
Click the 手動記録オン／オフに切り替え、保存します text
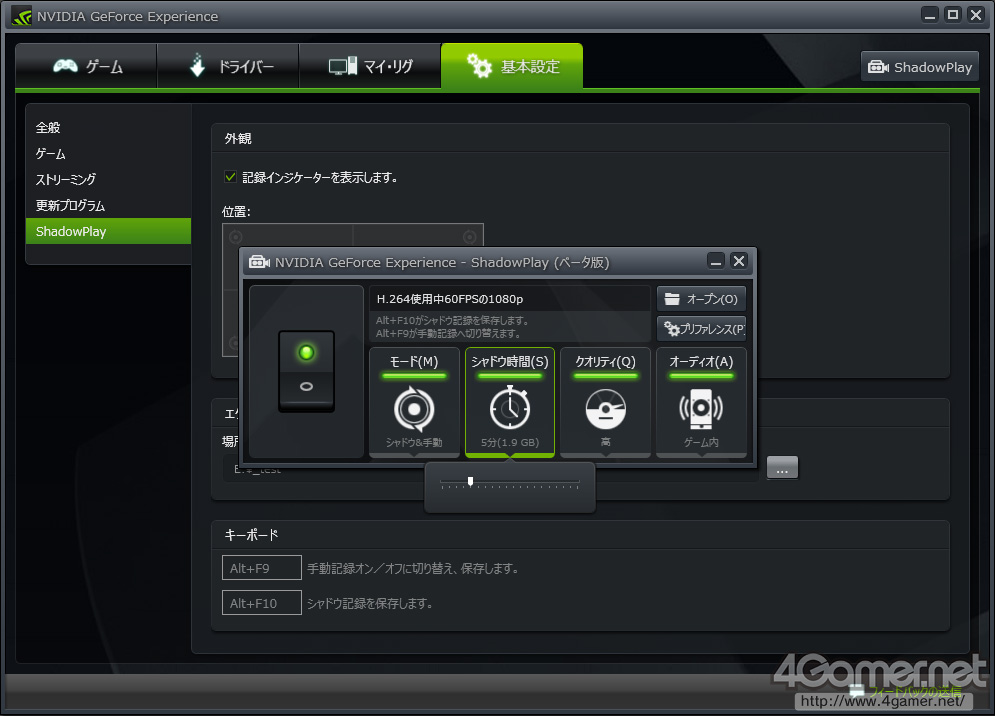point(413,568)
